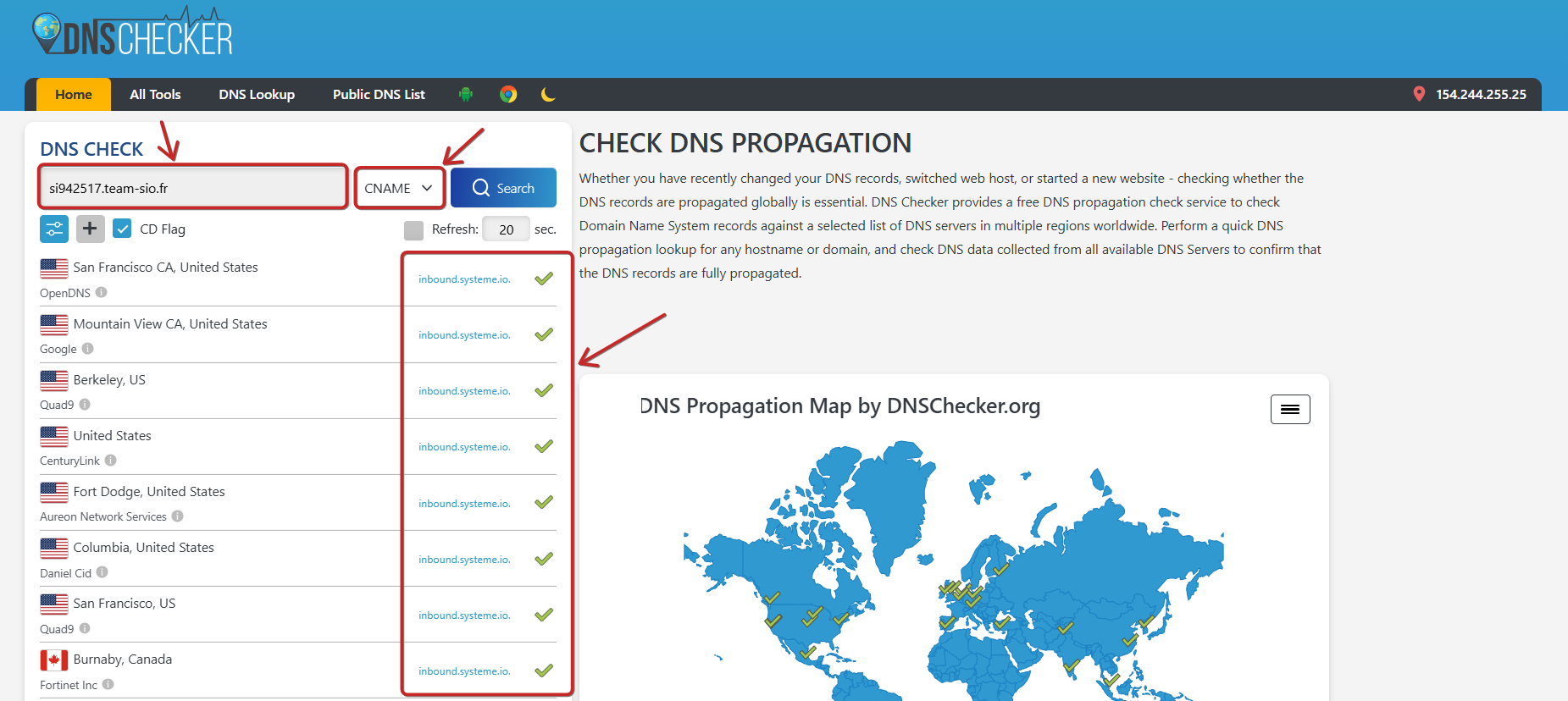1568x701 pixels.
Task: Click green checkmark for San Francisco CA OpenDNS
Action: click(x=544, y=279)
